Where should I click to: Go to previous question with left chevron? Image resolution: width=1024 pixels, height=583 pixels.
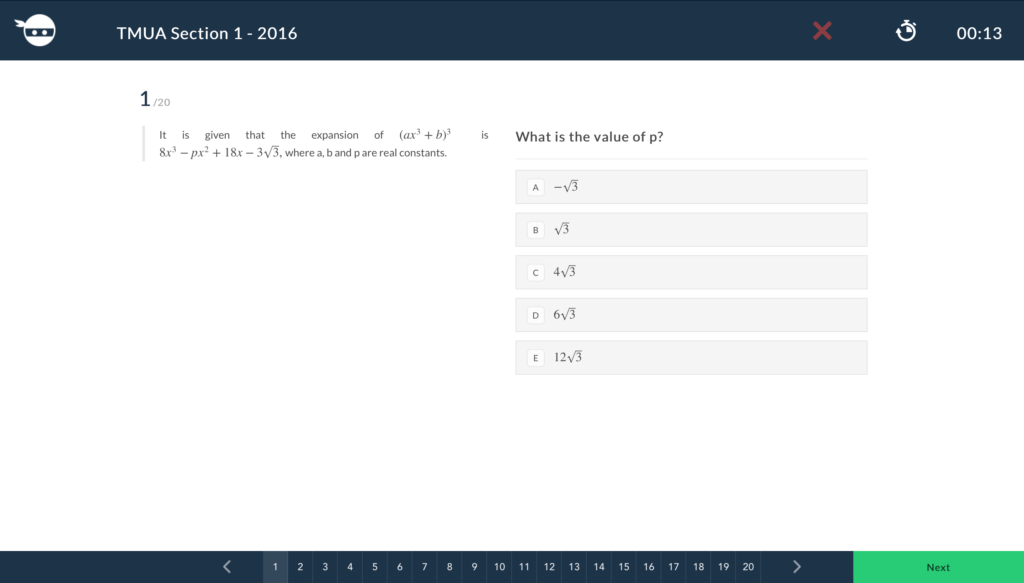click(x=227, y=567)
